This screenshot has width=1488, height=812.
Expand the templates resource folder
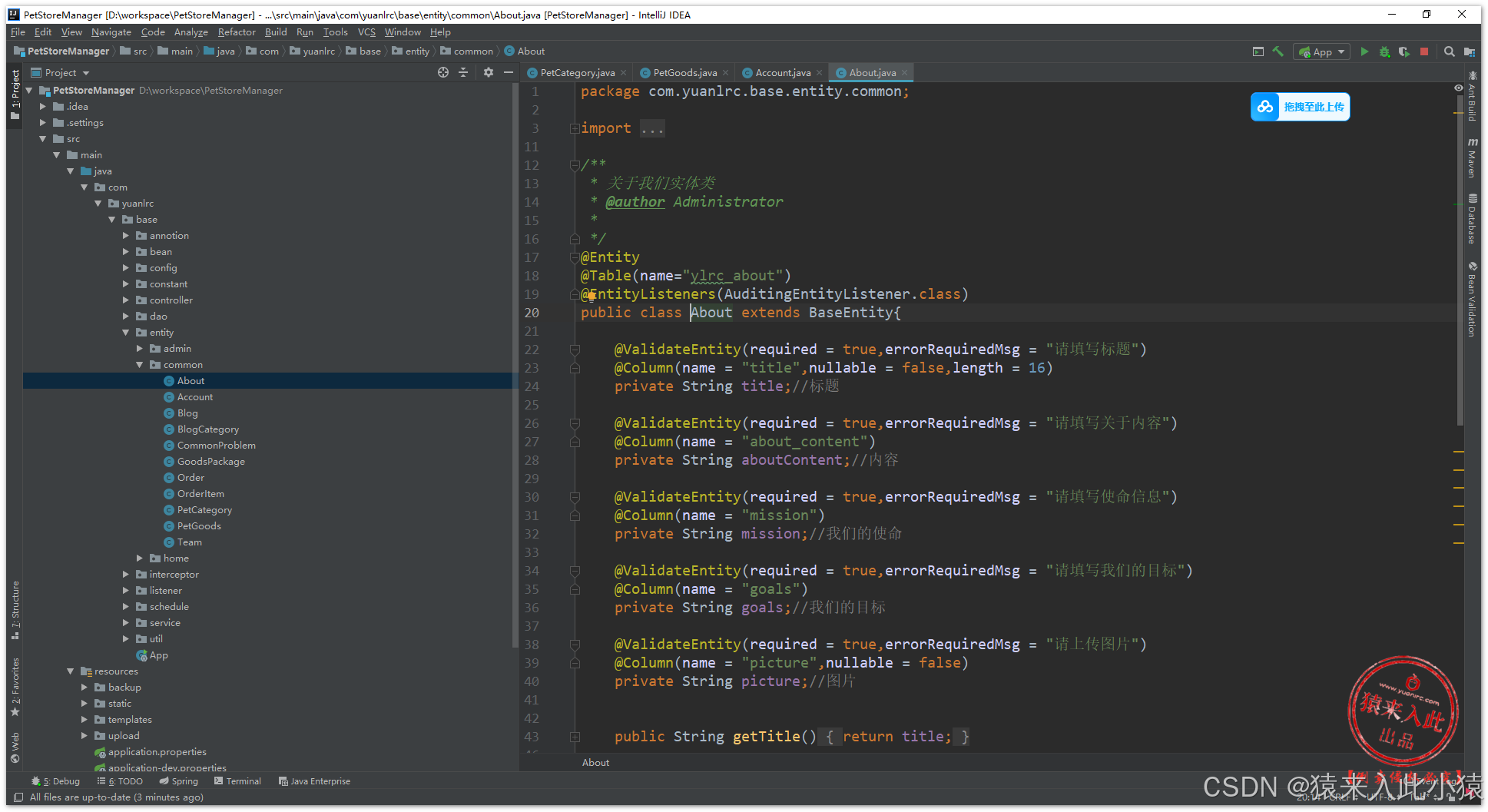coord(85,720)
